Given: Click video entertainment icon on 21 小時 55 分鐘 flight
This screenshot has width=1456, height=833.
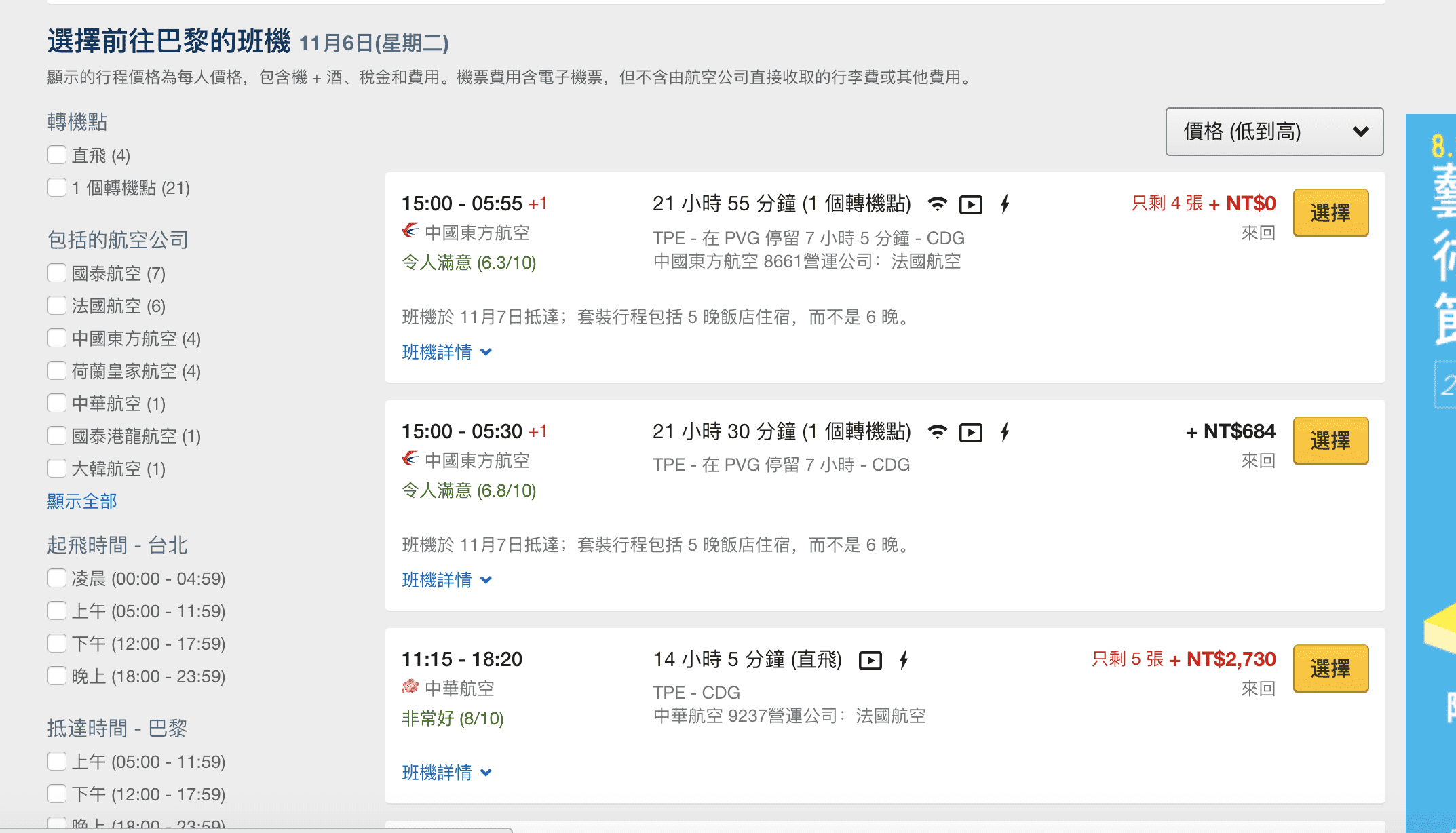Looking at the screenshot, I should click(x=971, y=204).
